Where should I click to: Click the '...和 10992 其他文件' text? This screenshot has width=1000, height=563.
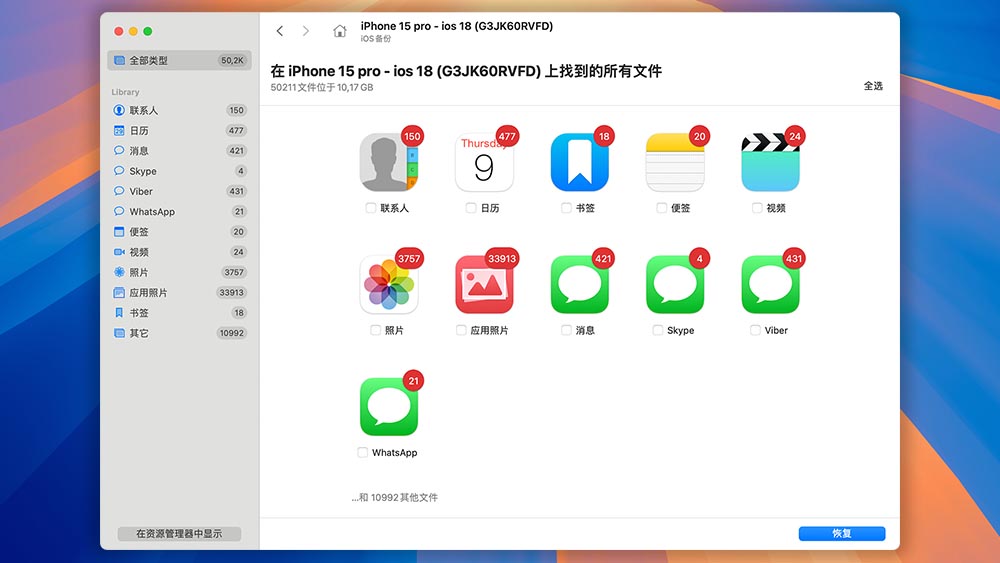pos(395,497)
